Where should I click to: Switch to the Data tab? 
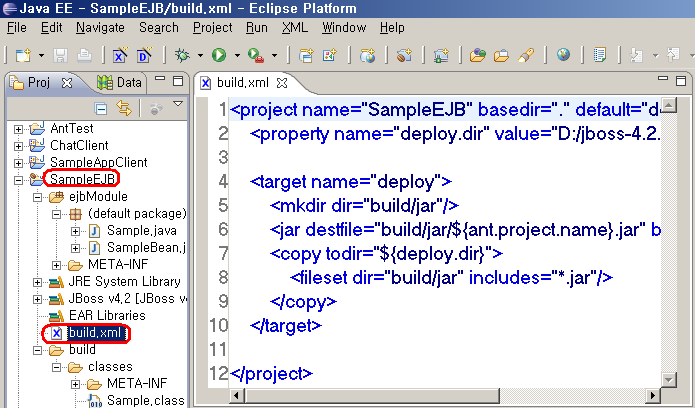pos(120,82)
